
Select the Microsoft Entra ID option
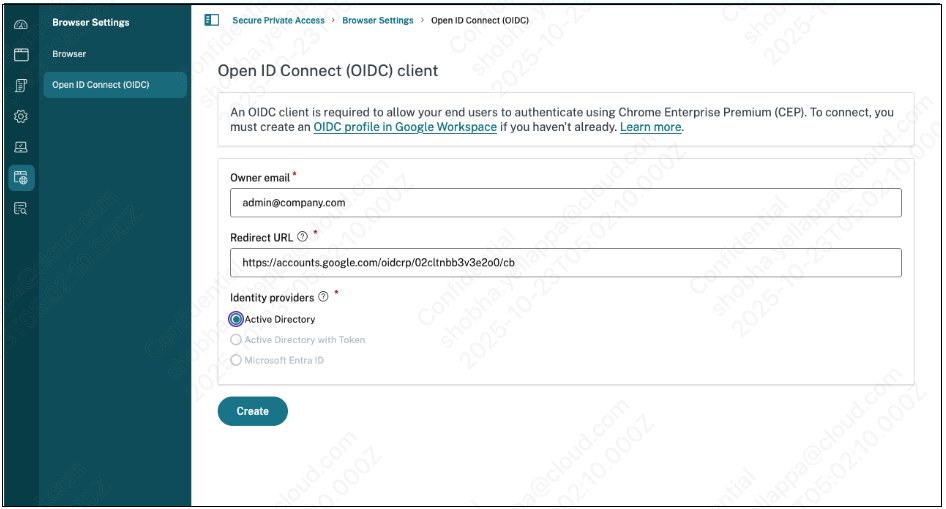pyautogui.click(x=236, y=360)
